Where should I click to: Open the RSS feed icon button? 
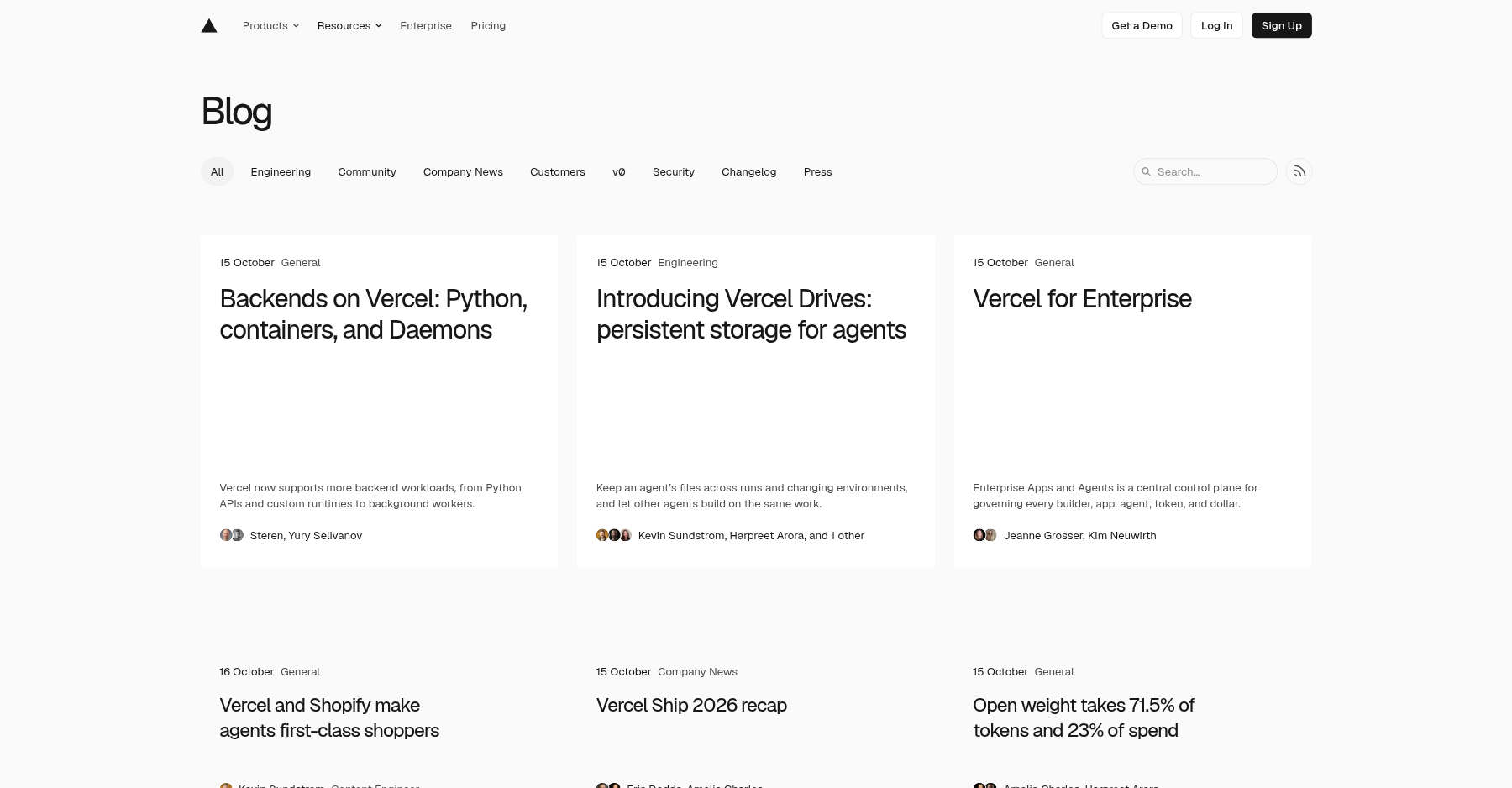[1299, 171]
